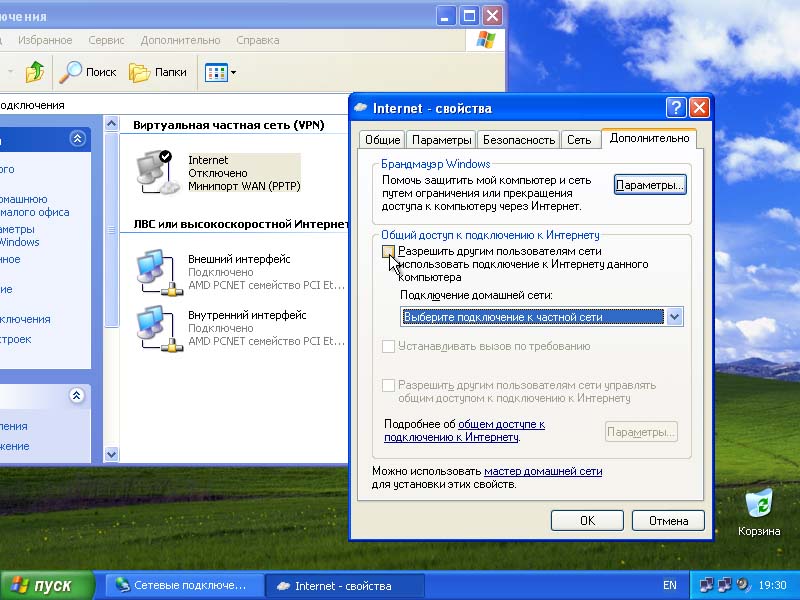Open the Избранное menu
This screenshot has height=600, width=800.
(x=45, y=40)
